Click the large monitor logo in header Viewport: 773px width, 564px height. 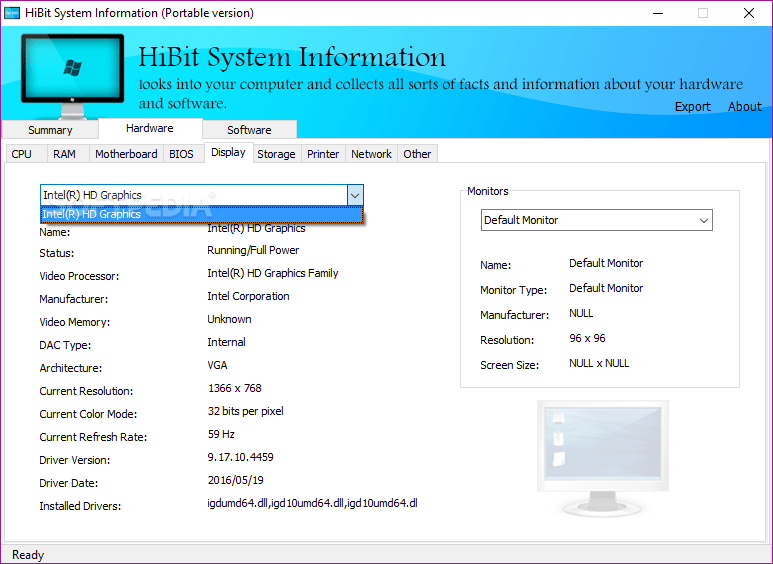tap(72, 75)
